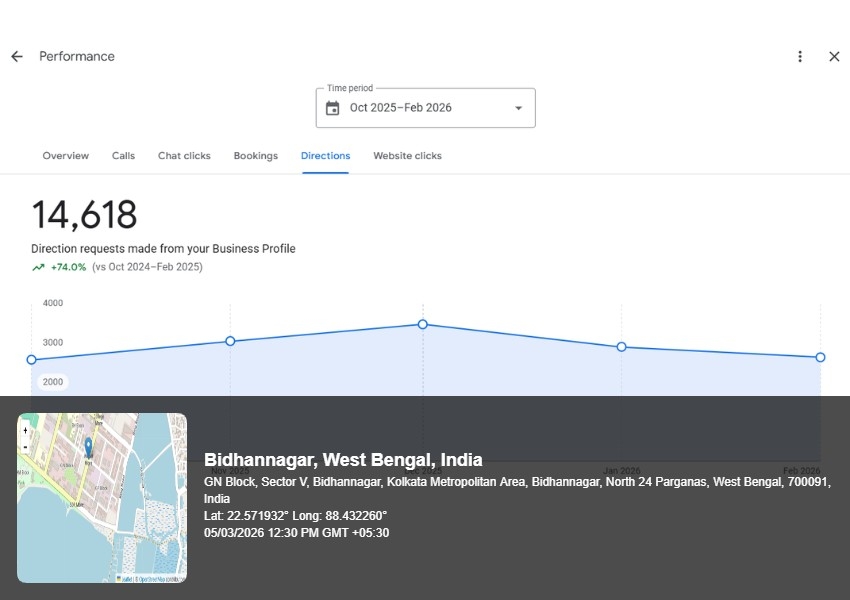This screenshot has width=850, height=600.
Task: Expand the Time period dropdown arrow
Action: tap(518, 108)
